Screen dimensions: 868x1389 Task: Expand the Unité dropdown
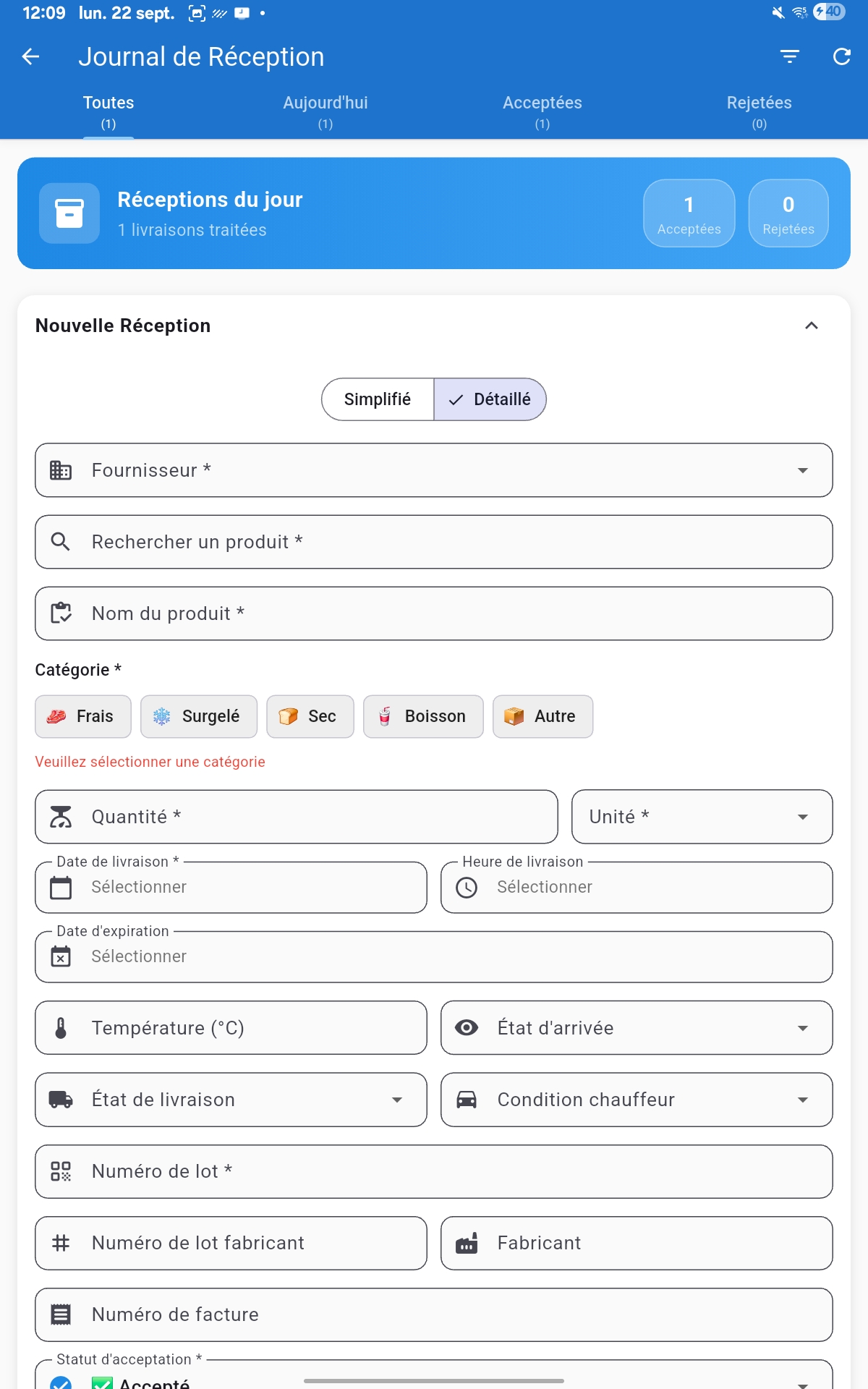702,817
